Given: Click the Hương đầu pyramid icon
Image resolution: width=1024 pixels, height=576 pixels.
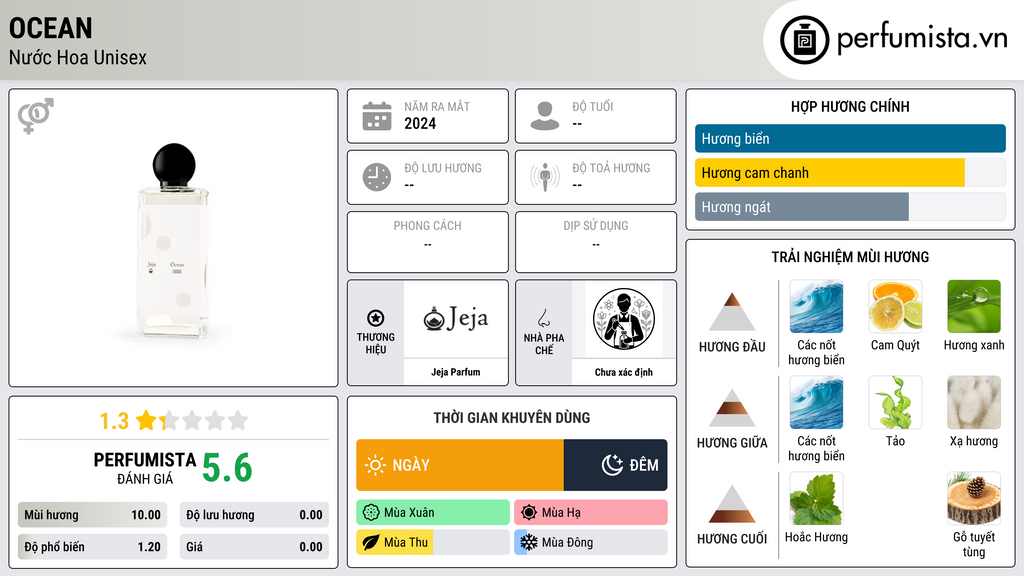Looking at the screenshot, I should (732, 312).
